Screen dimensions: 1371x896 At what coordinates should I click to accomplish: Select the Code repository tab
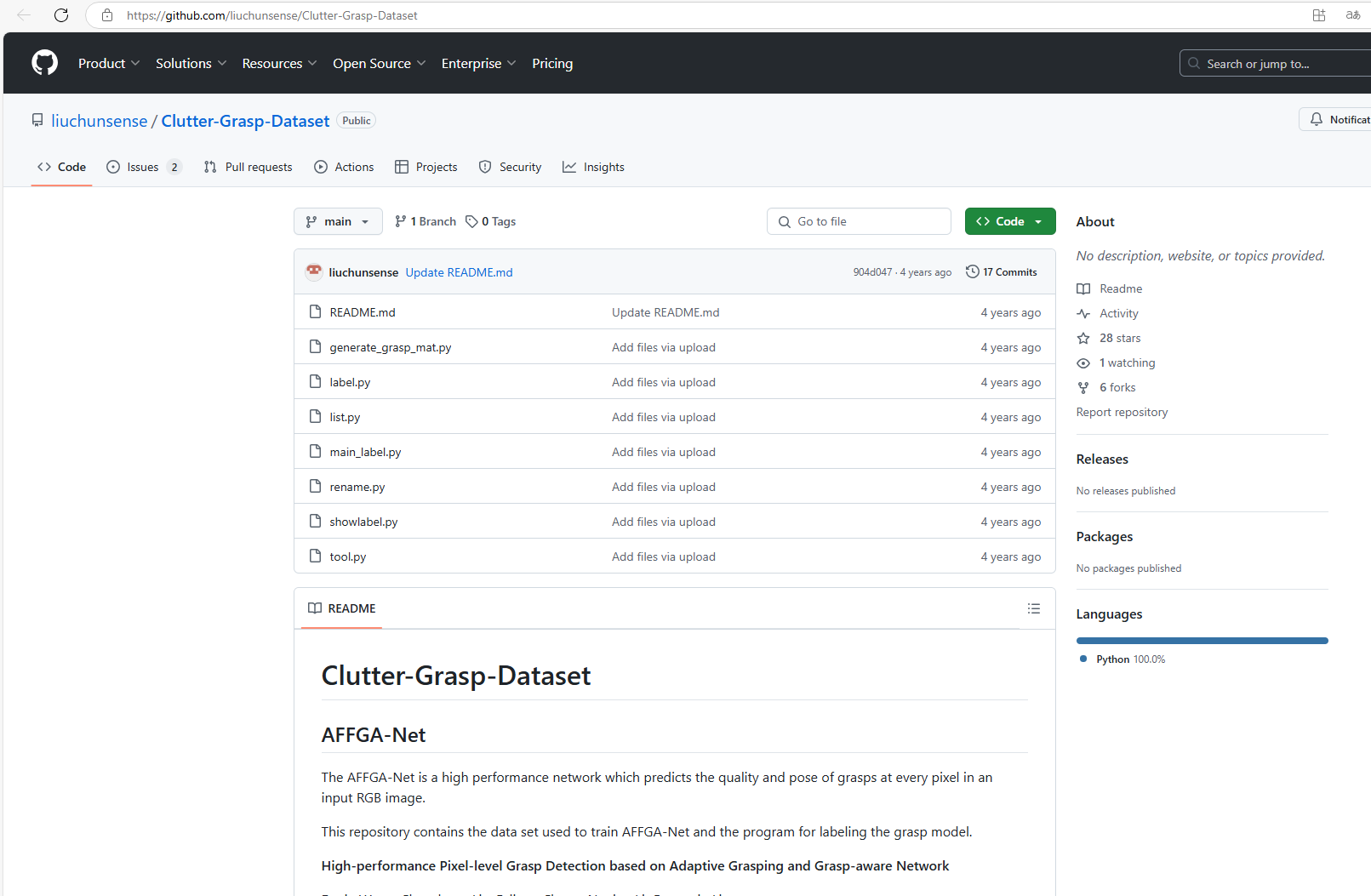point(61,167)
